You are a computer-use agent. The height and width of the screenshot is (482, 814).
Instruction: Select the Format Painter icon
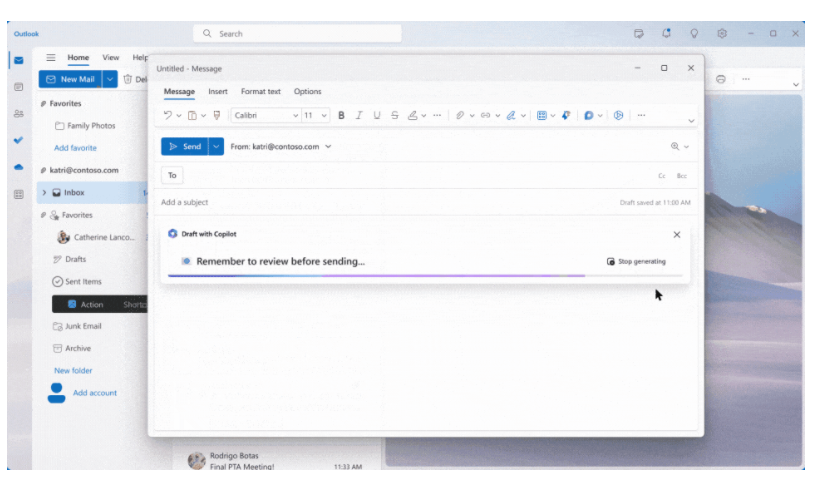click(217, 115)
